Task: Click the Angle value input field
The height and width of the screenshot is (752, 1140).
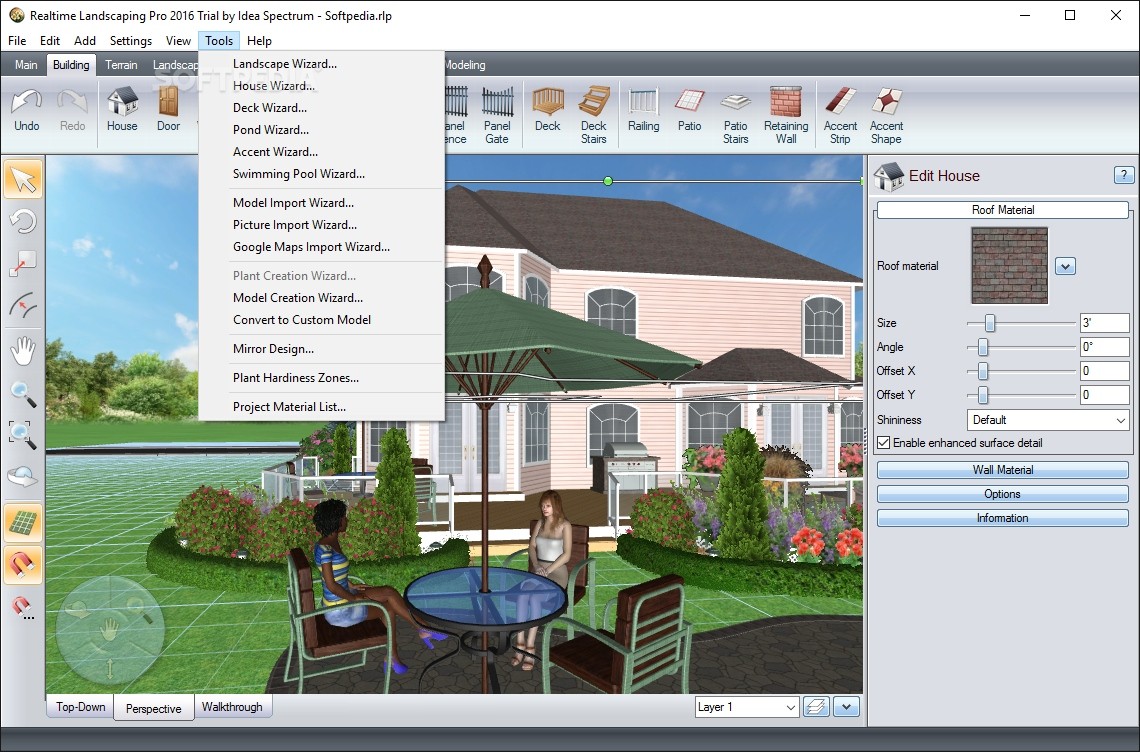Action: pos(1104,347)
